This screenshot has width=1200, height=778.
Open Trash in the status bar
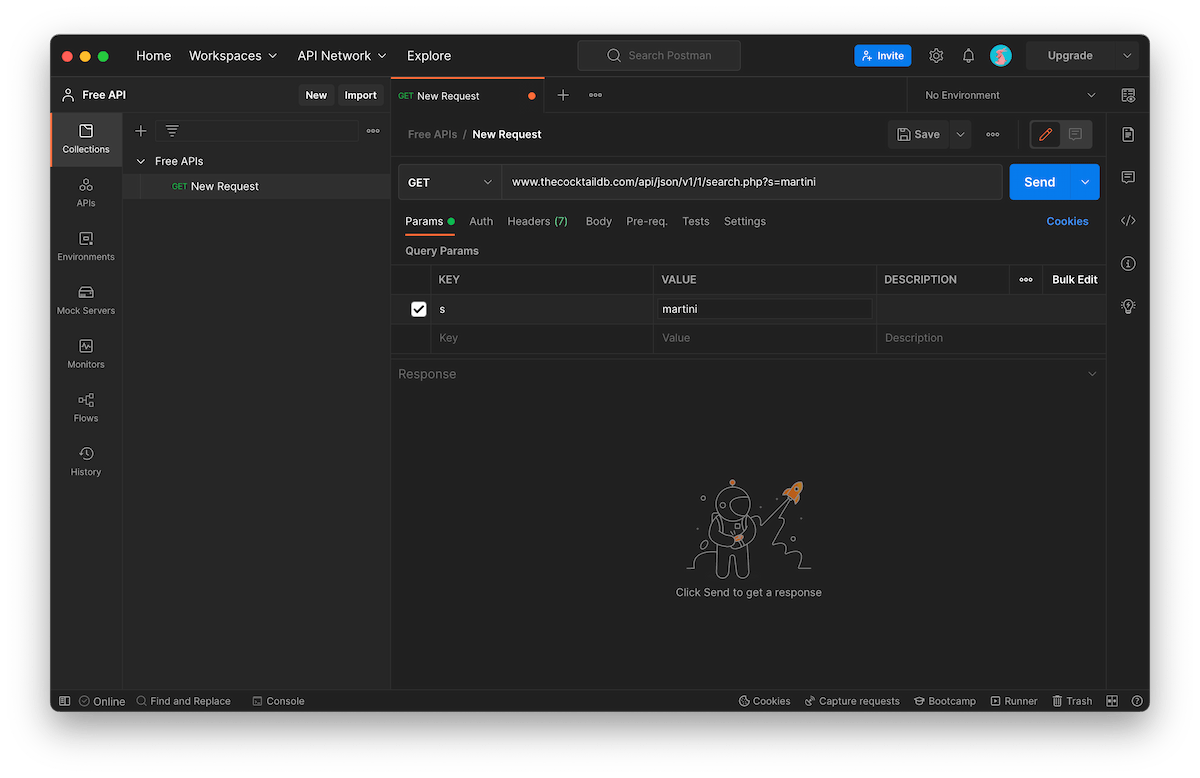1072,701
